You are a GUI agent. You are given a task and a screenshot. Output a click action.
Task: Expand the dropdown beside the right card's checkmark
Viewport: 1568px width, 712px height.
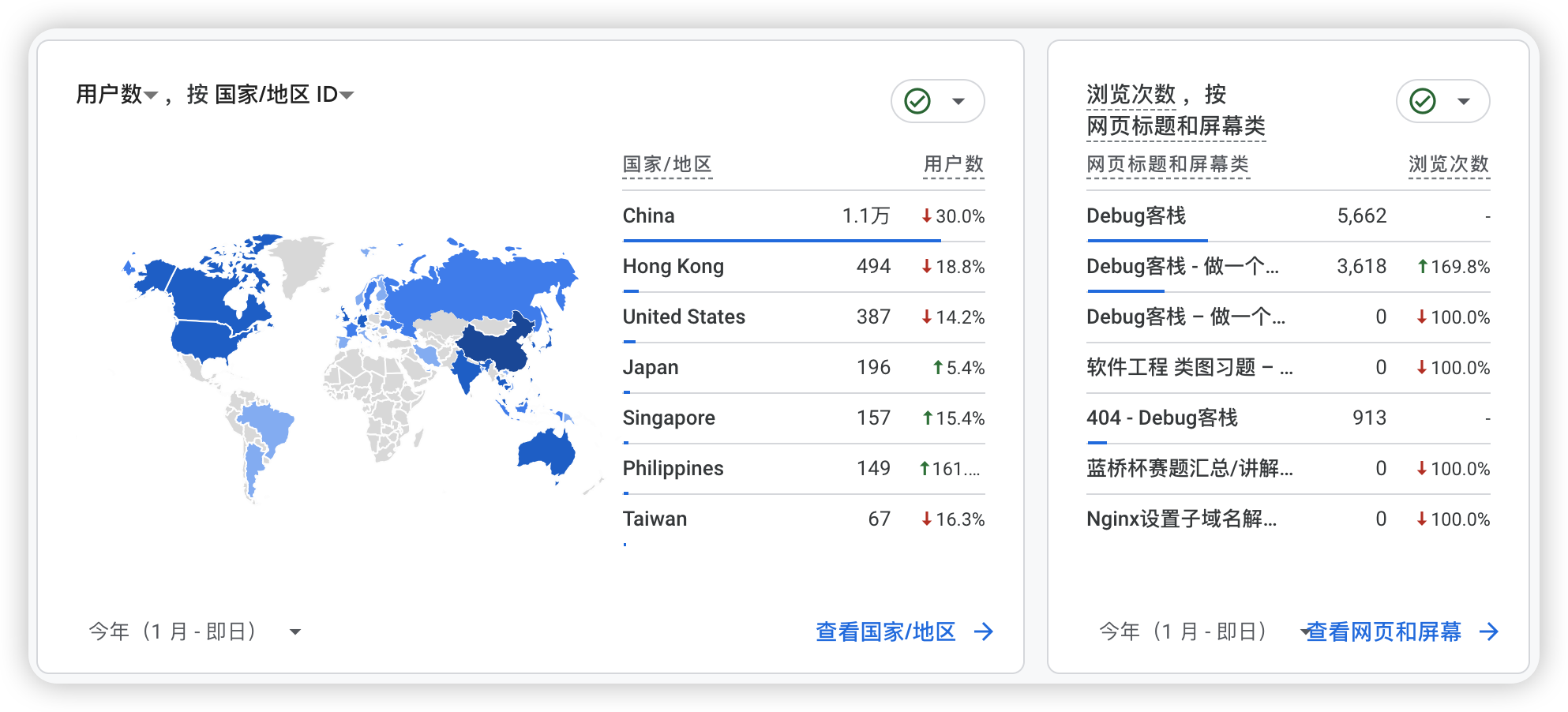pyautogui.click(x=1465, y=101)
